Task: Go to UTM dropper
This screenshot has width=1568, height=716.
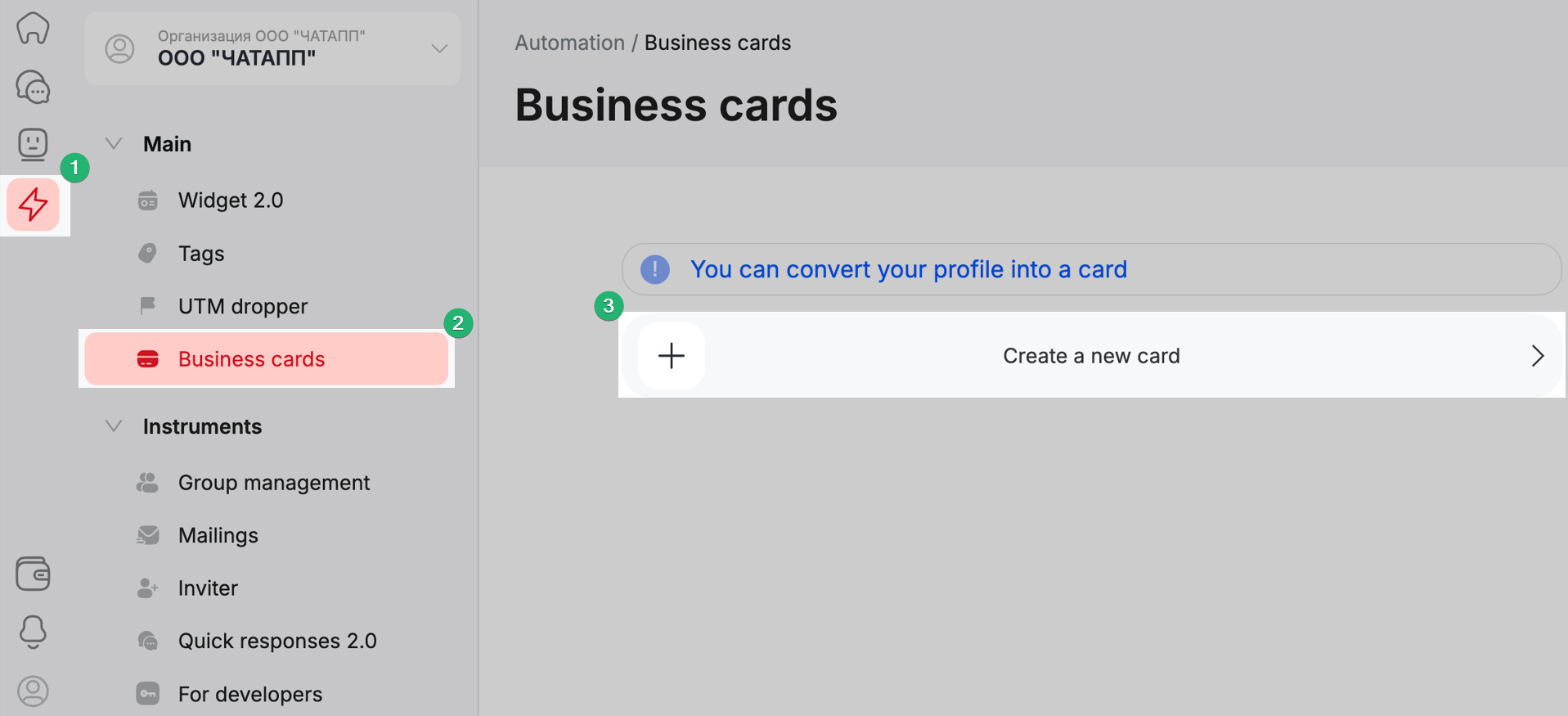Action: 242,306
